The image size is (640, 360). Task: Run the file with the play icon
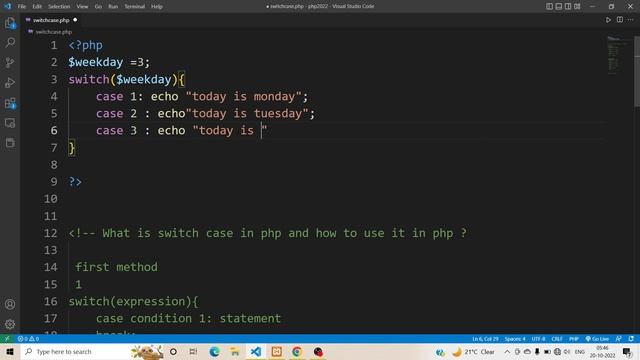(608, 20)
